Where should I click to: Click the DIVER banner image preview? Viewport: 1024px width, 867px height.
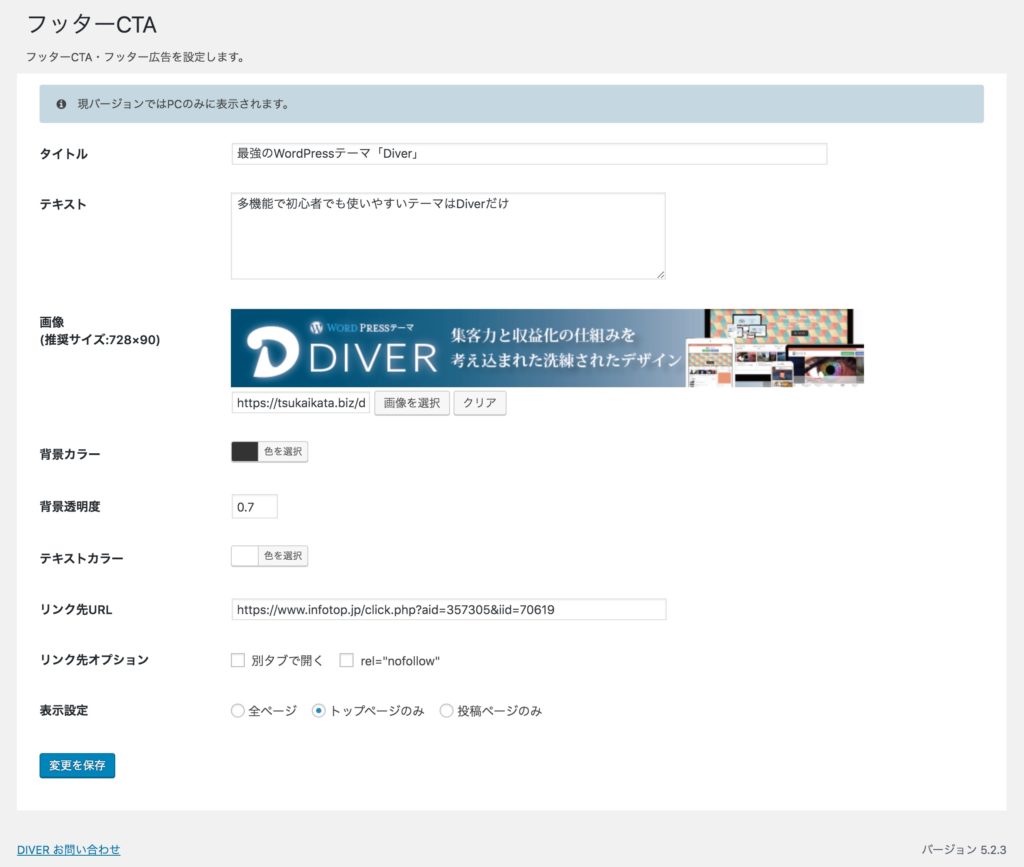point(547,348)
